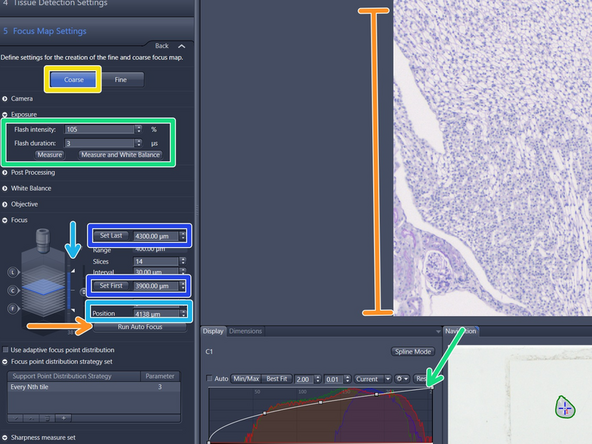The width and height of the screenshot is (592, 444).
Task: Click the Run Auto Focus button
Action: tap(140, 327)
